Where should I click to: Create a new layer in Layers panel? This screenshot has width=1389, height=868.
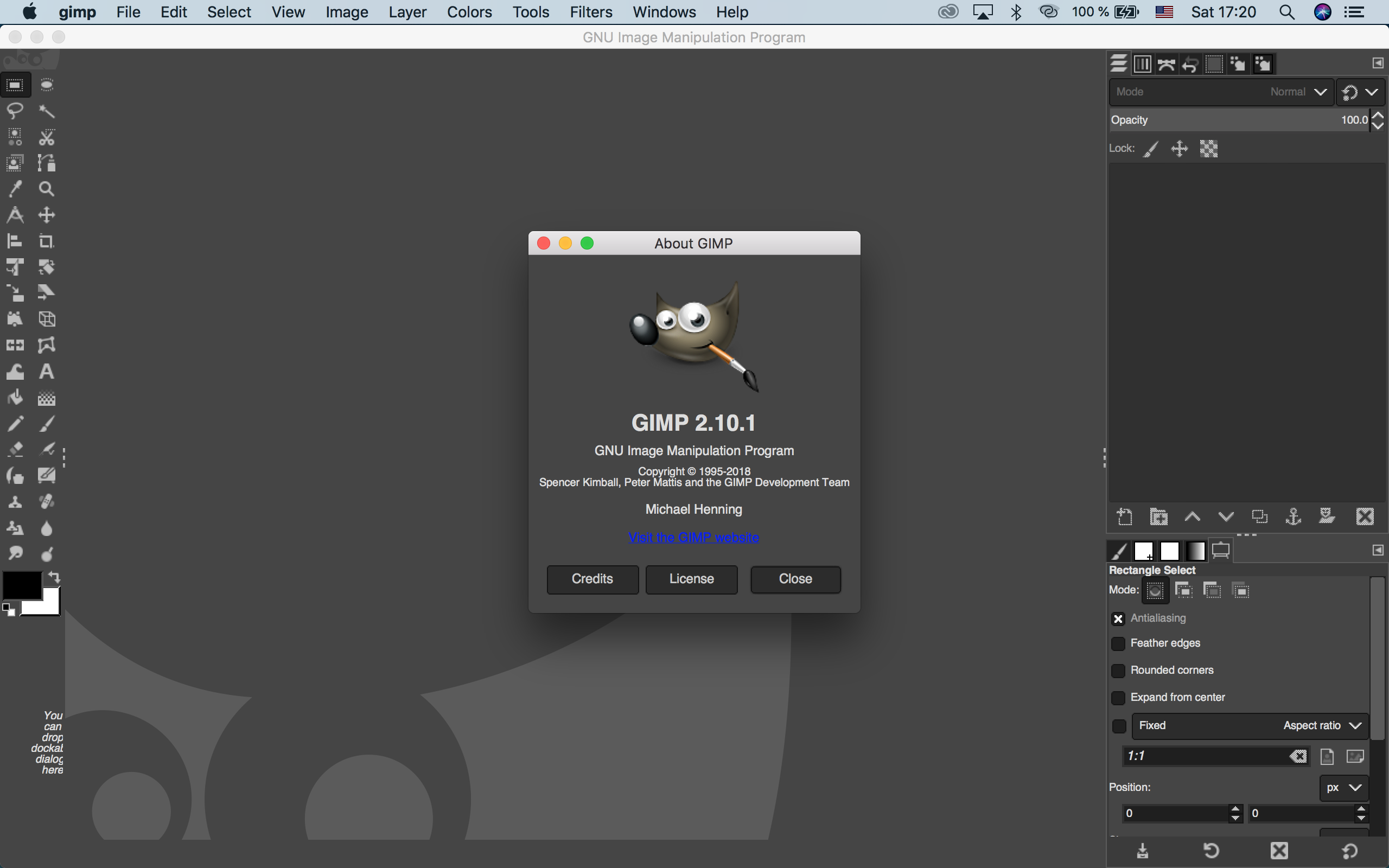pyautogui.click(x=1124, y=516)
